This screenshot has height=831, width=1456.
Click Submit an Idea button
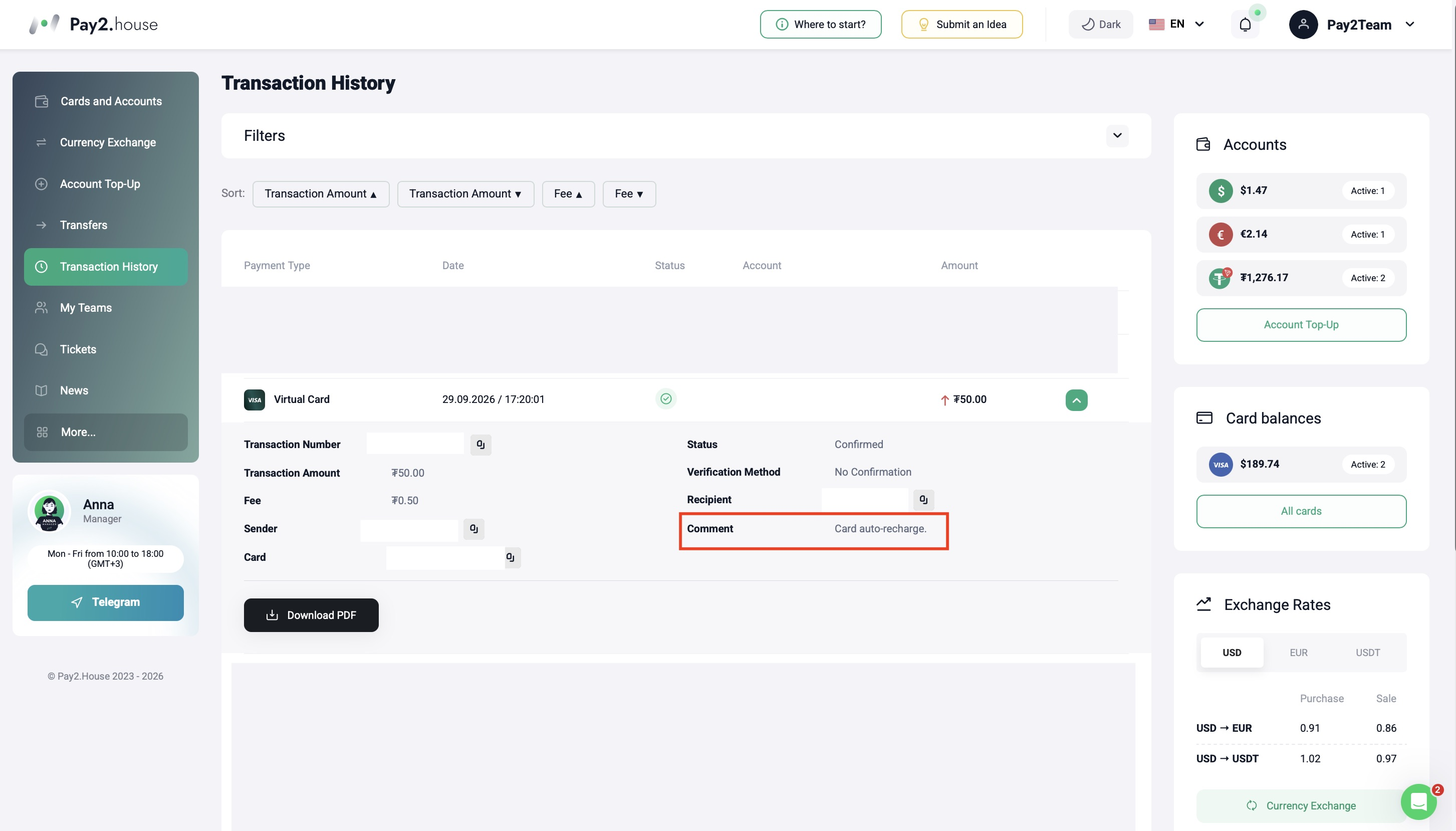[x=961, y=25]
